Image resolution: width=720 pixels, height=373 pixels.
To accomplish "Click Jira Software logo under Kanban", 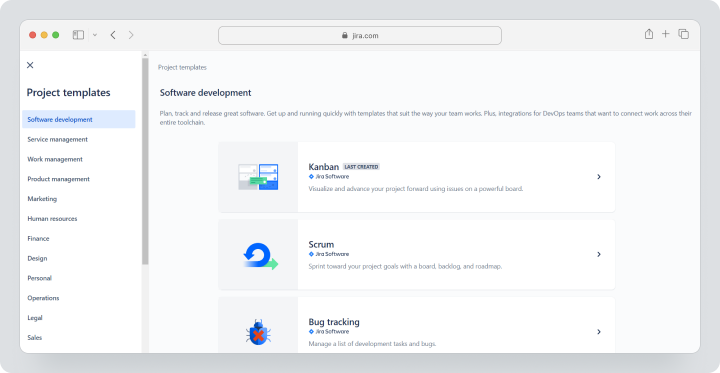I will (329, 176).
